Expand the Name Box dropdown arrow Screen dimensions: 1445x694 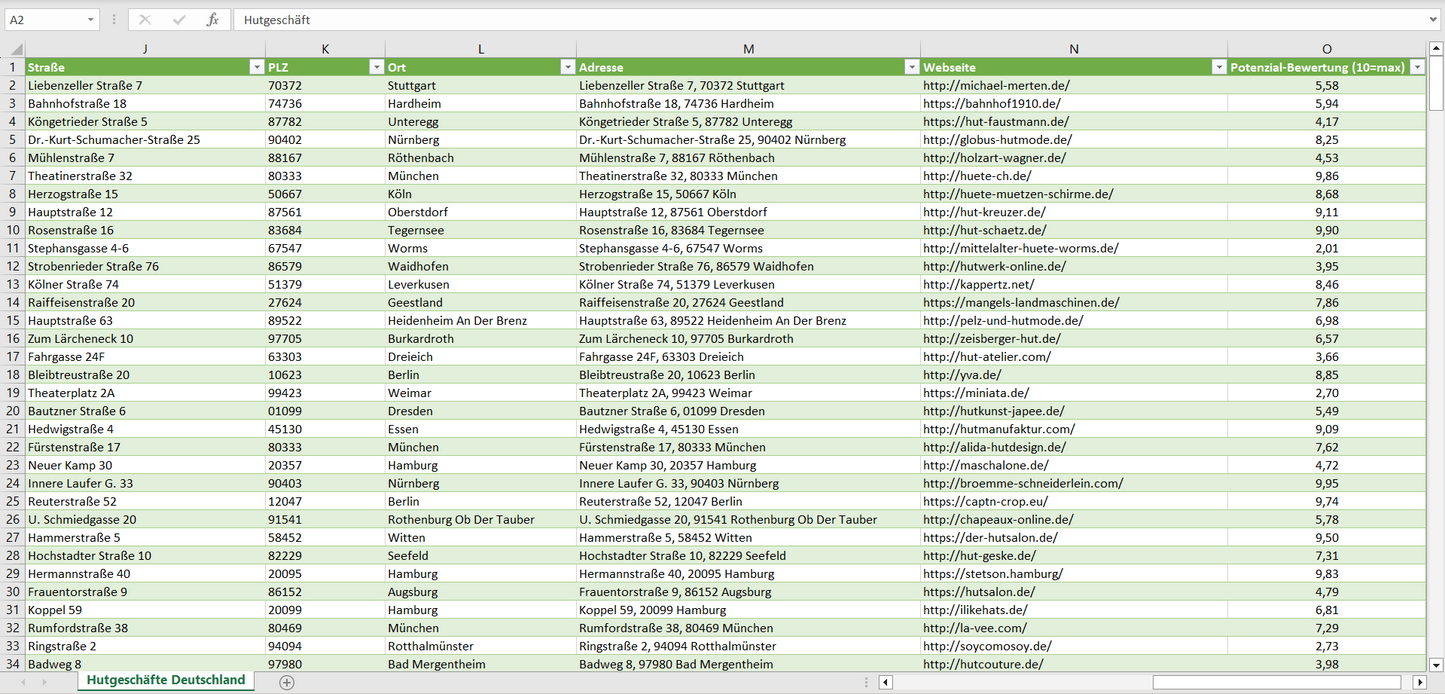click(x=91, y=20)
